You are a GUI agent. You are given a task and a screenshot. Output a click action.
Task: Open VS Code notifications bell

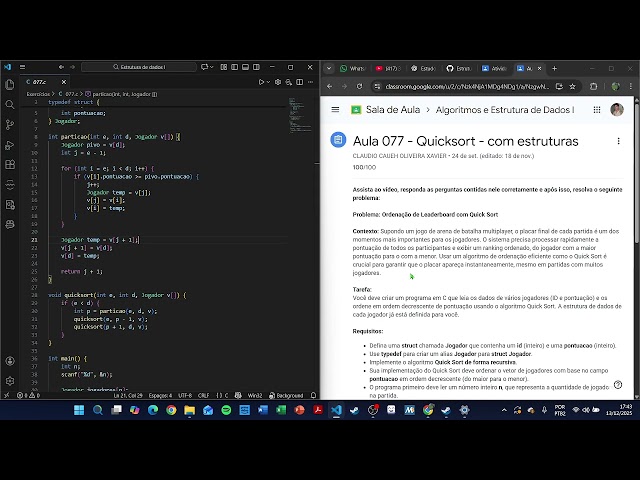point(313,395)
